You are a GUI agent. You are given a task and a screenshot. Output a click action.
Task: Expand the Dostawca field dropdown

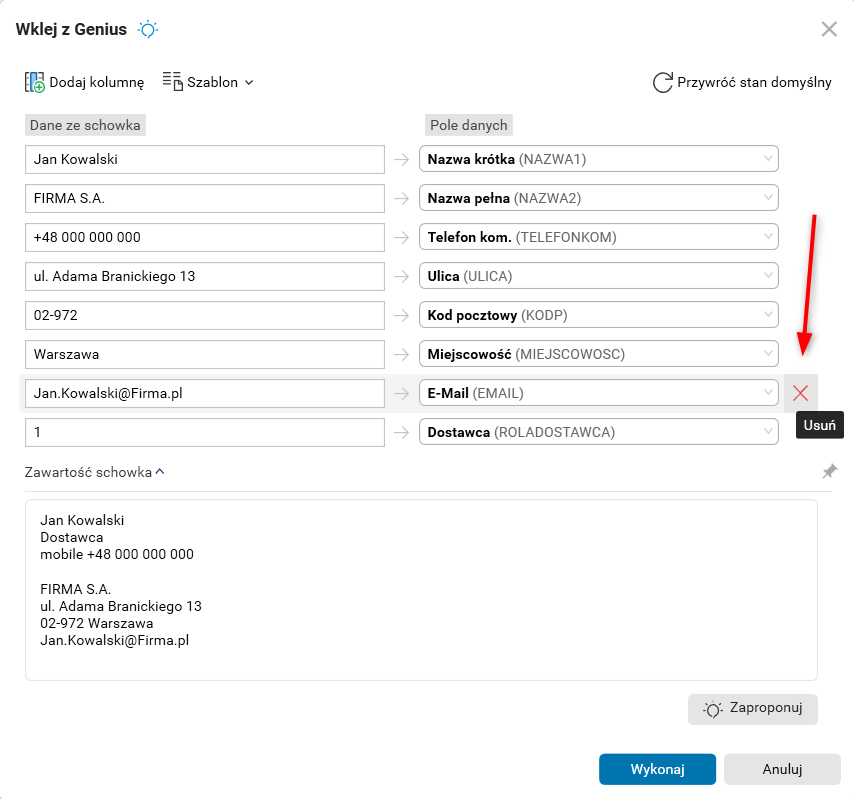coord(767,432)
